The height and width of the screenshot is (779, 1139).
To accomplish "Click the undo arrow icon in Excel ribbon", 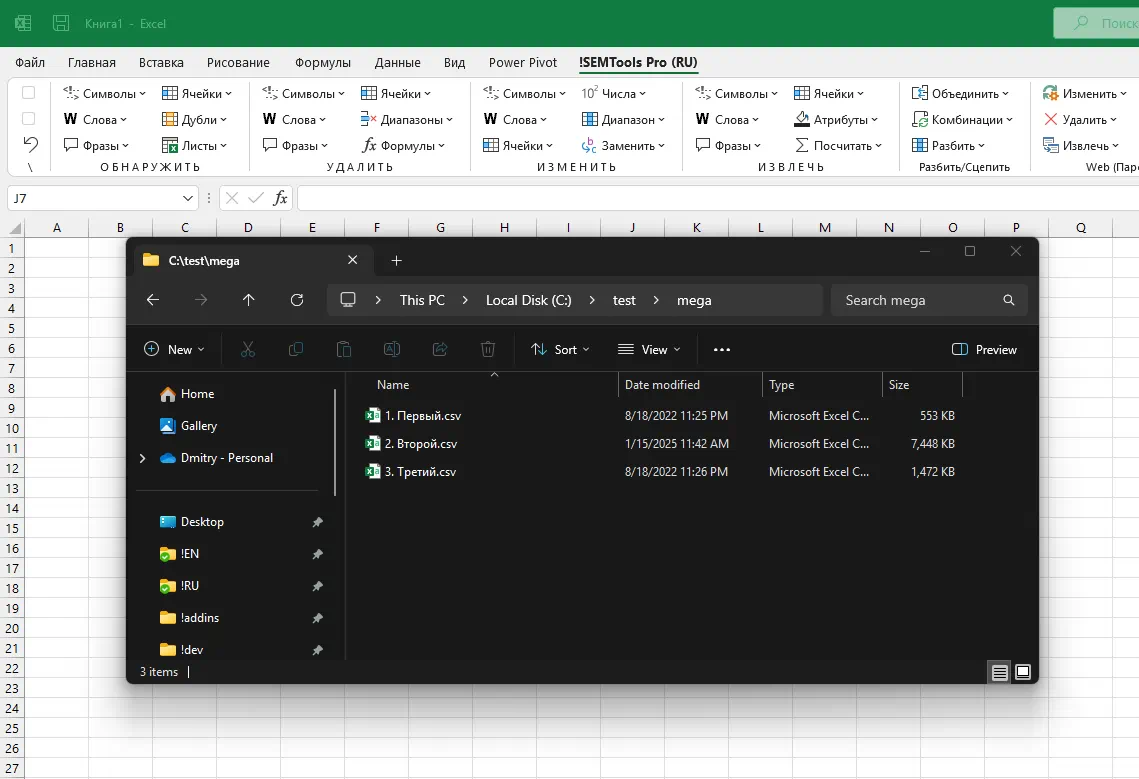I will point(30,145).
